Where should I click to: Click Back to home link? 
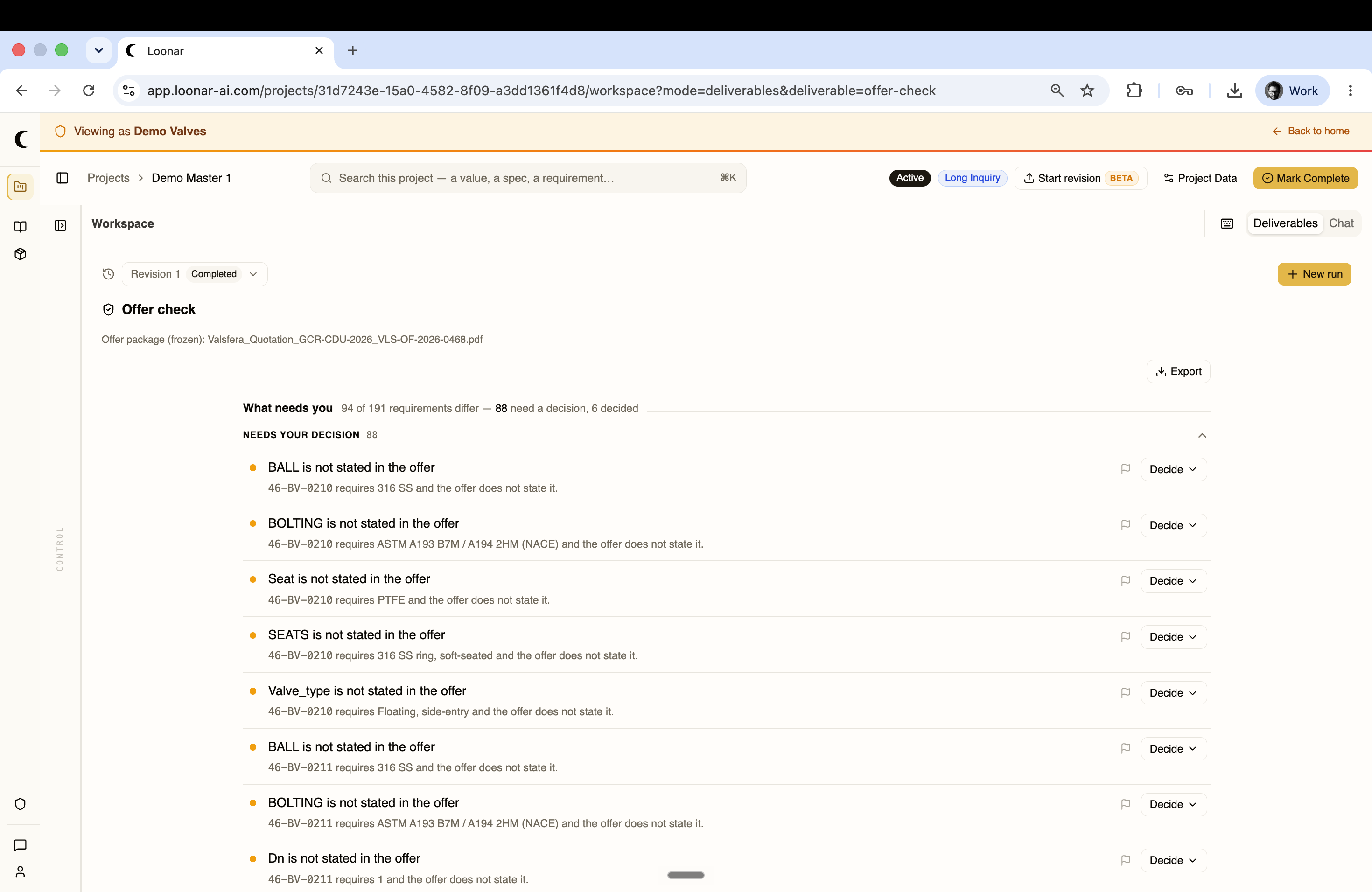click(1310, 132)
